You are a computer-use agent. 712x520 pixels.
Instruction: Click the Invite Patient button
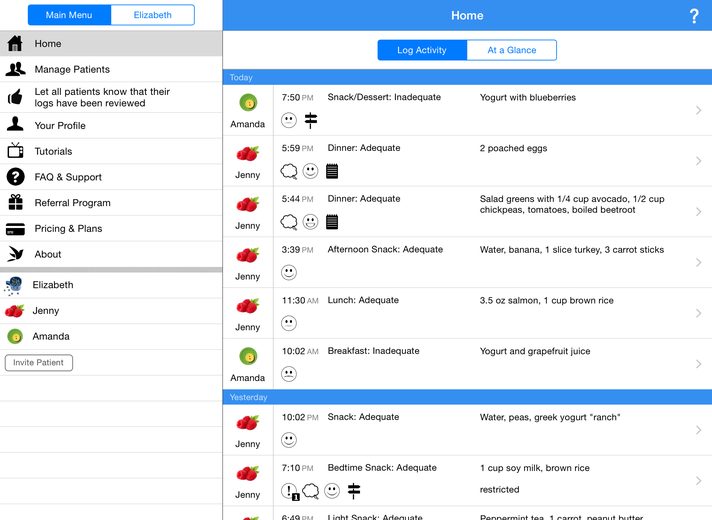[39, 362]
